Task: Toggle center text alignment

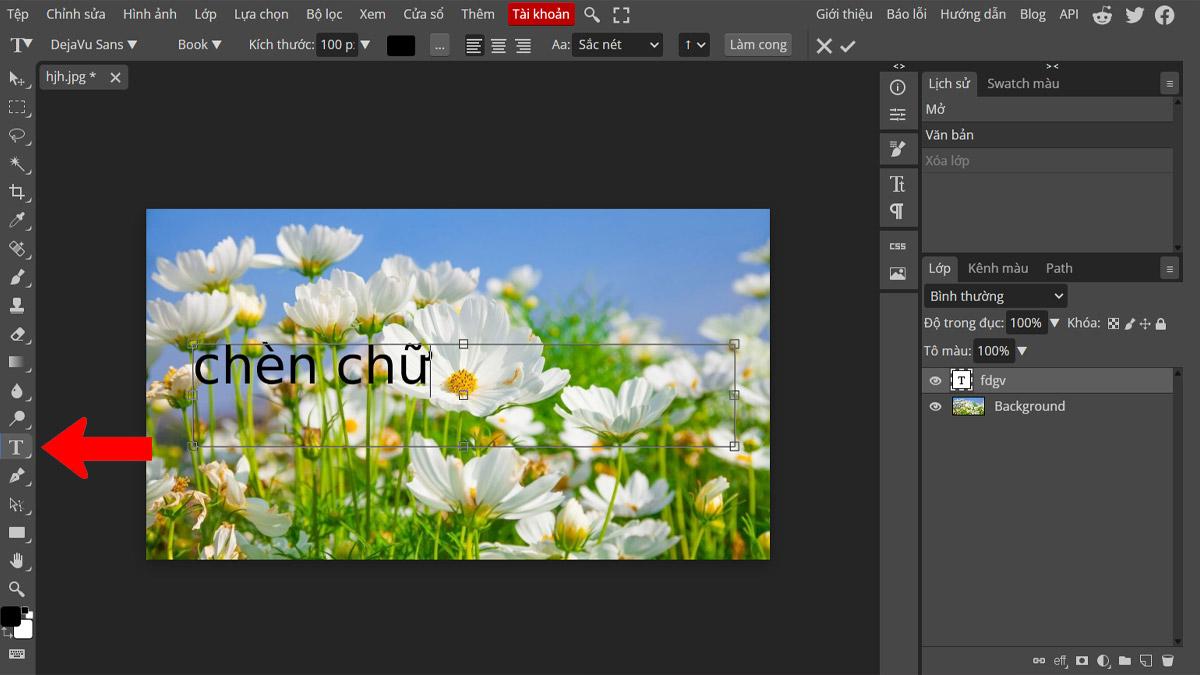Action: [498, 45]
